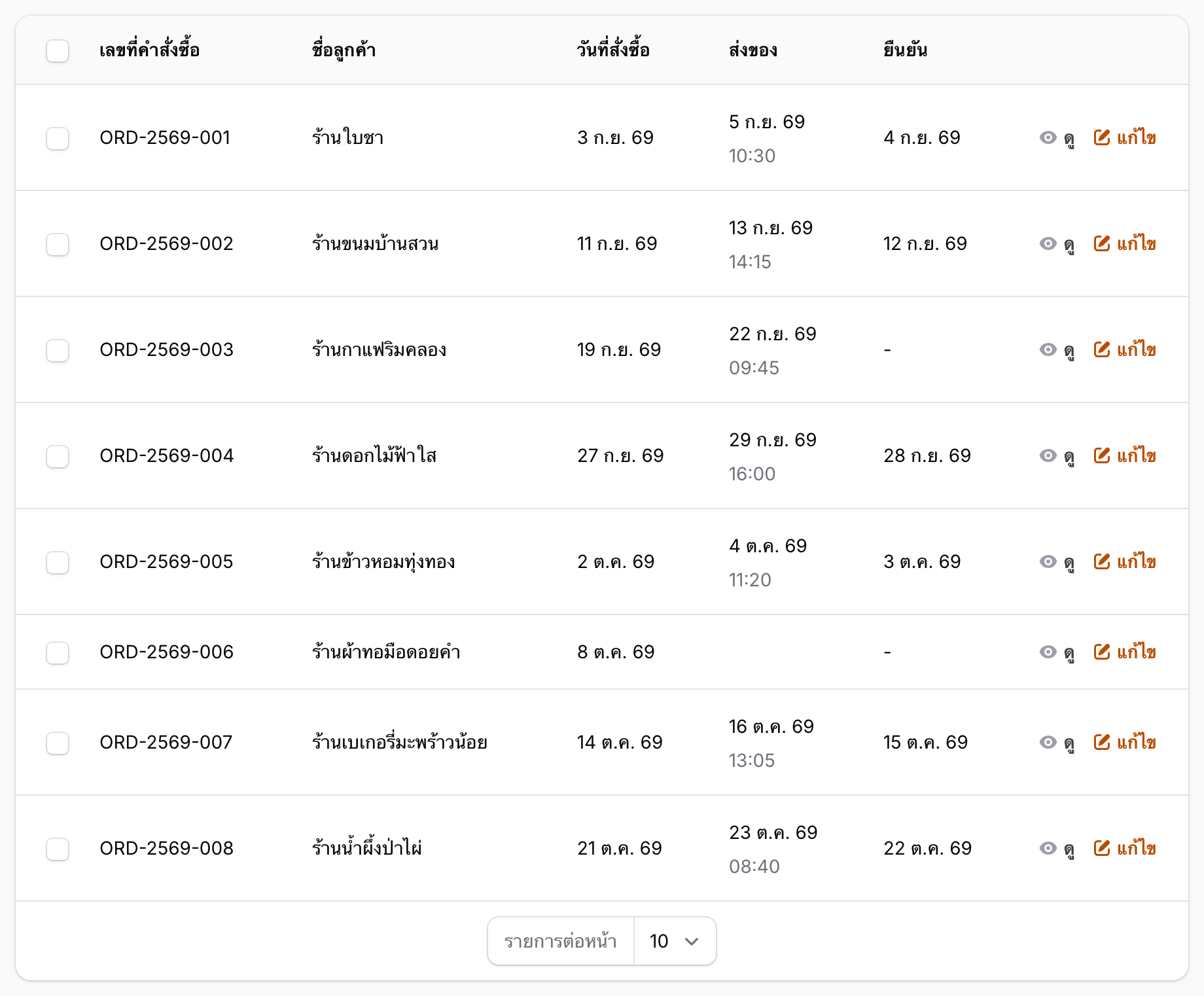This screenshot has width=1204, height=996.
Task: Check the box for ORD-2569-008
Action: [x=58, y=849]
